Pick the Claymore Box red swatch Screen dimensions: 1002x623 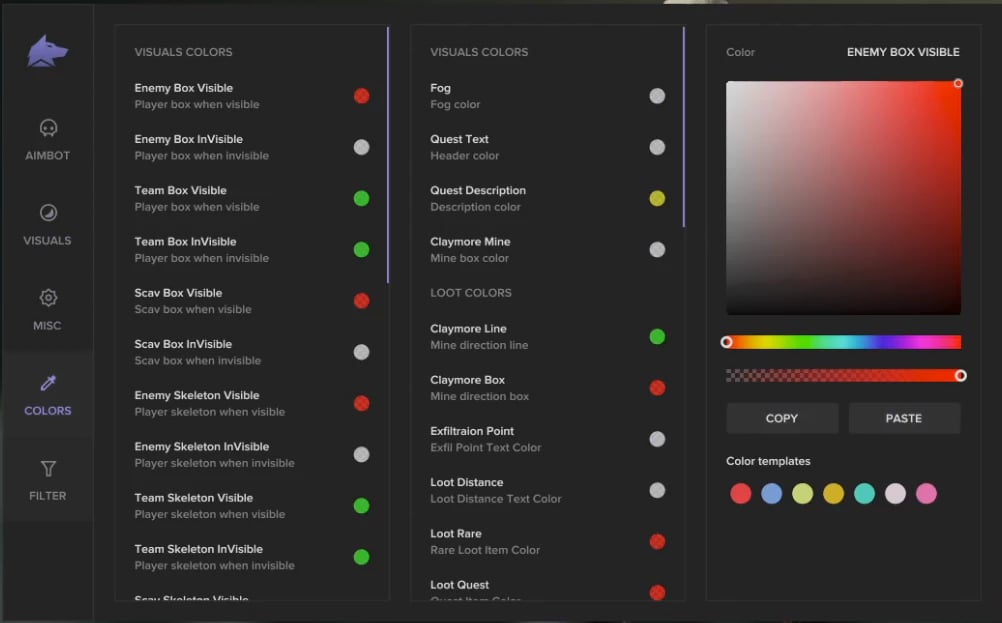[657, 388]
